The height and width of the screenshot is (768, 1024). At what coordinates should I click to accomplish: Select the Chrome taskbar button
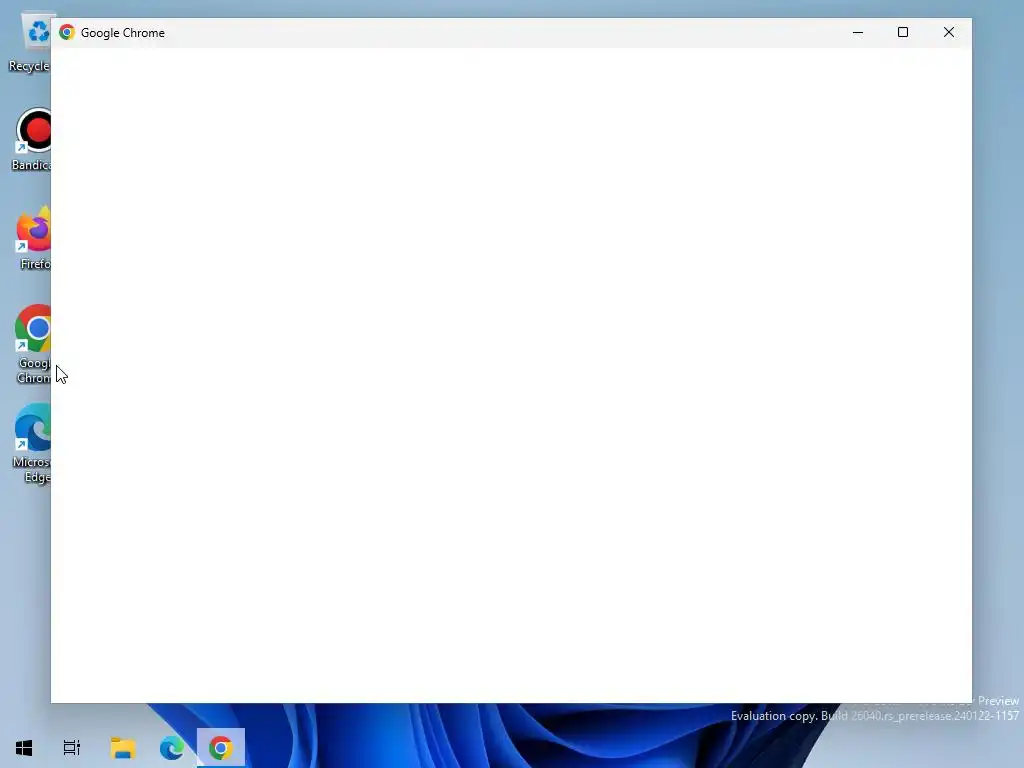click(x=221, y=748)
